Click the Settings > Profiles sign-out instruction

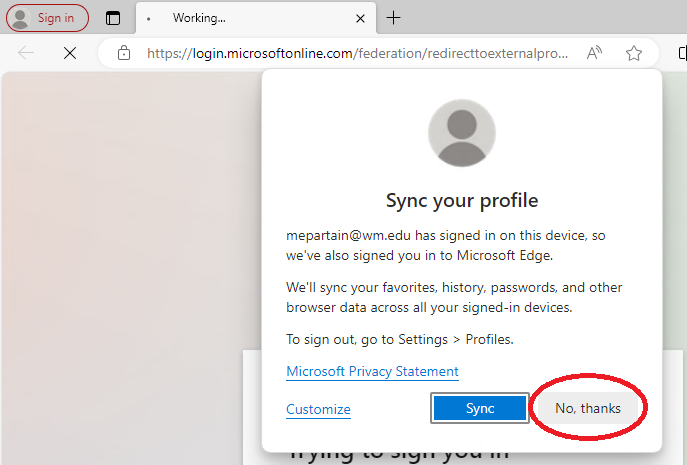tap(399, 339)
